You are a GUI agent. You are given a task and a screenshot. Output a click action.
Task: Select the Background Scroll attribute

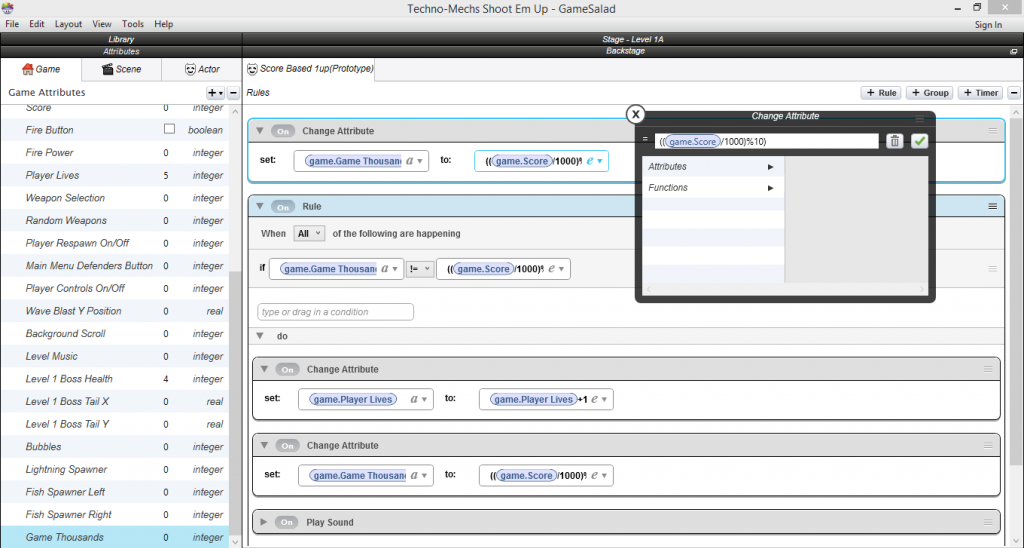[115, 334]
